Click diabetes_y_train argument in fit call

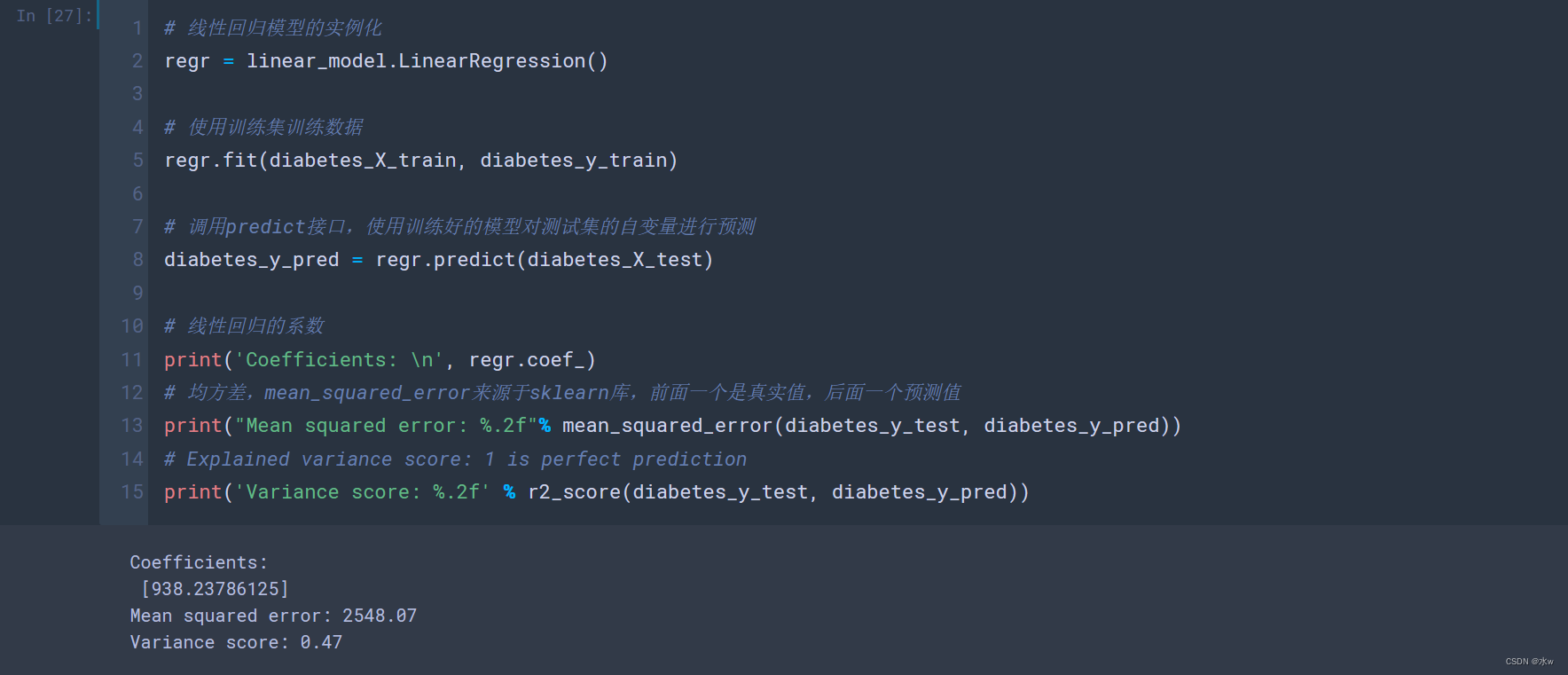[573, 161]
